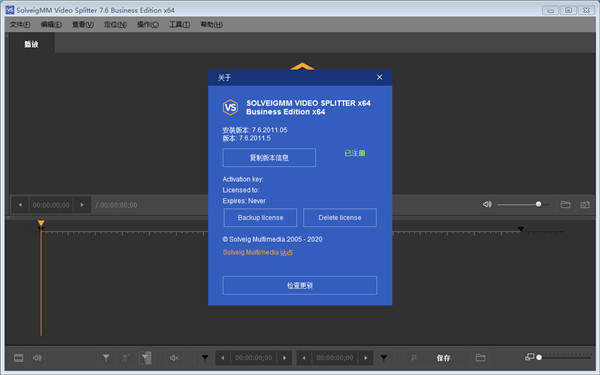Adjust the timeline zoom slider
600x375 pixels.
pyautogui.click(x=565, y=357)
